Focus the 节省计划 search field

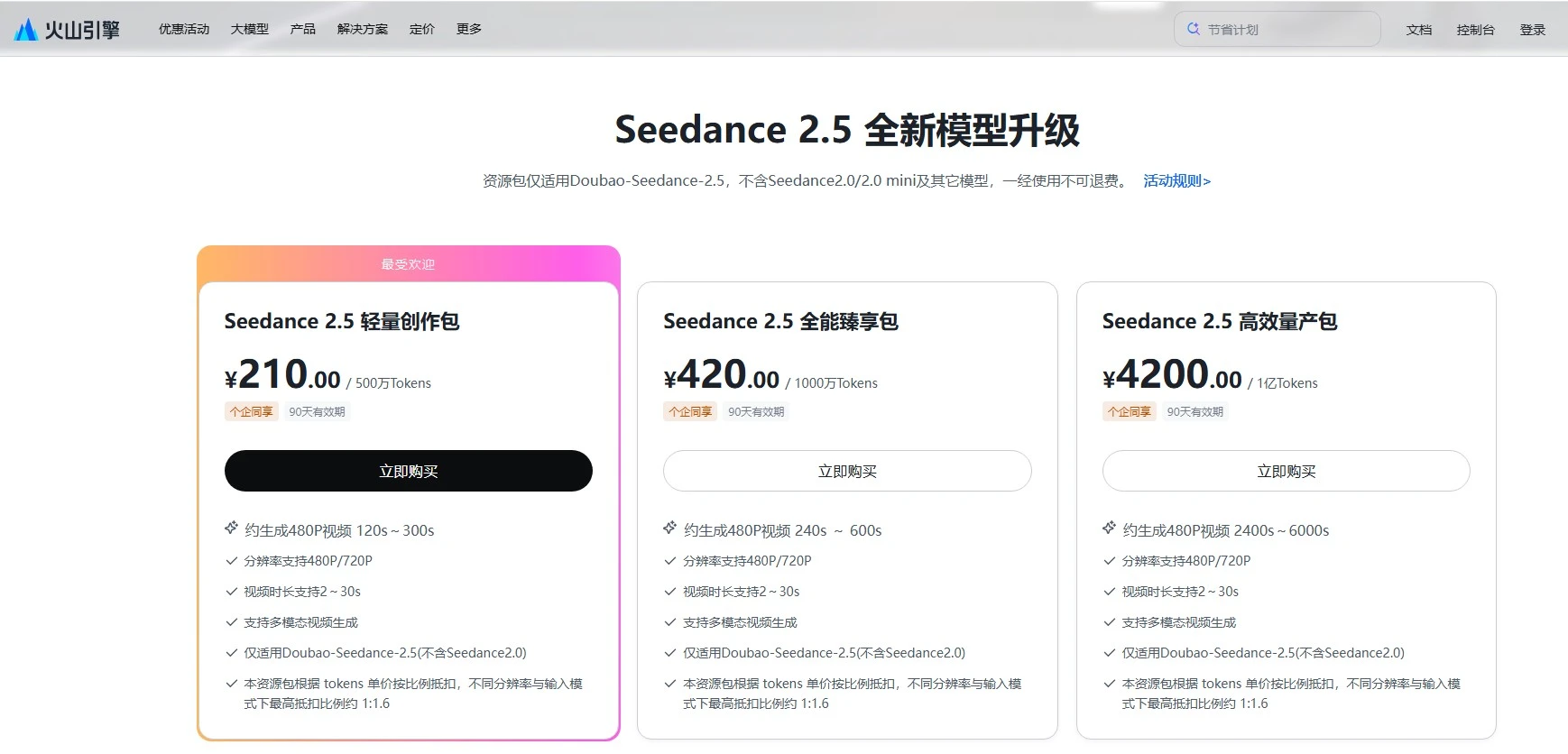pyautogui.click(x=1277, y=29)
